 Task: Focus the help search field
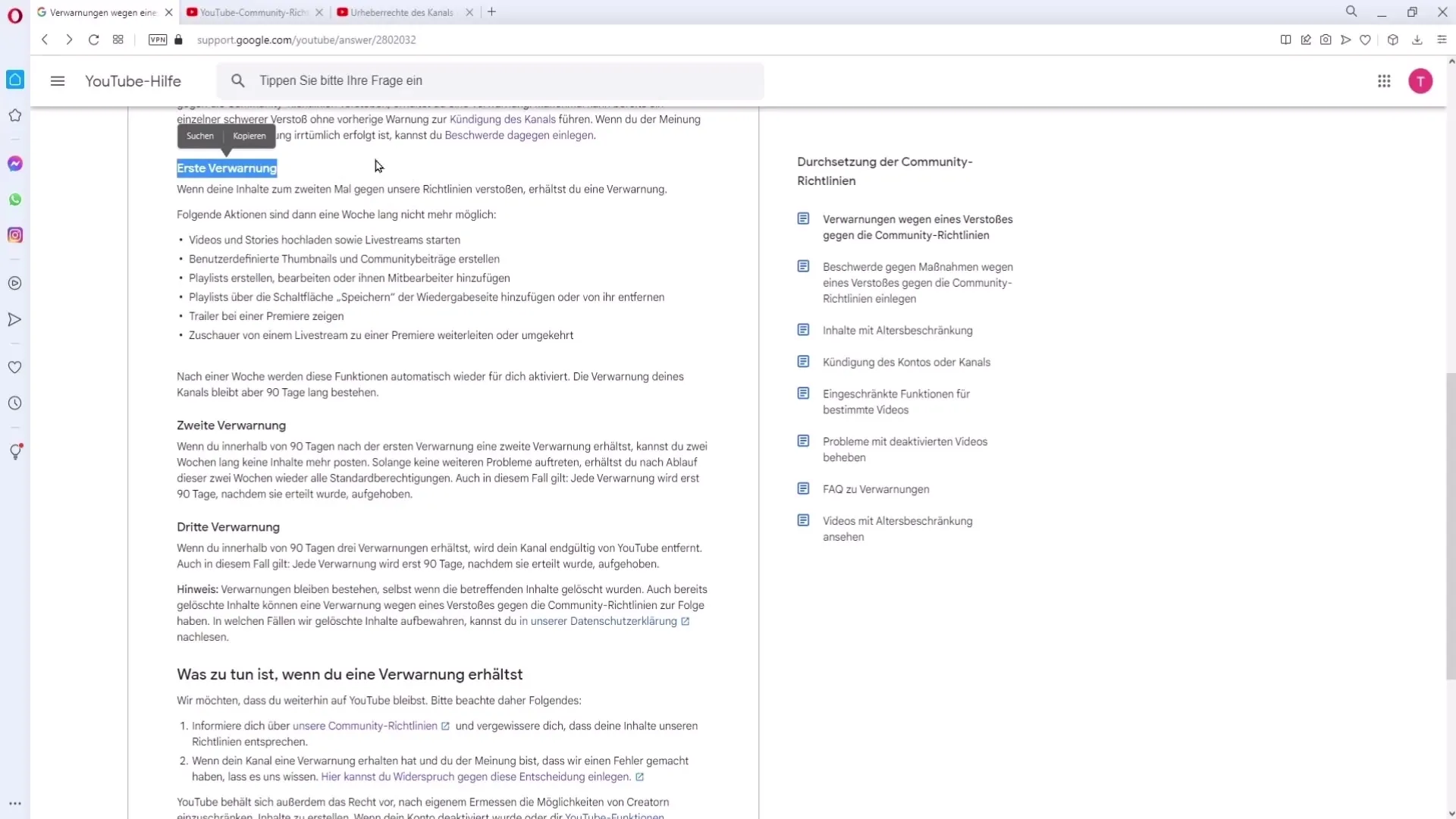[x=490, y=80]
